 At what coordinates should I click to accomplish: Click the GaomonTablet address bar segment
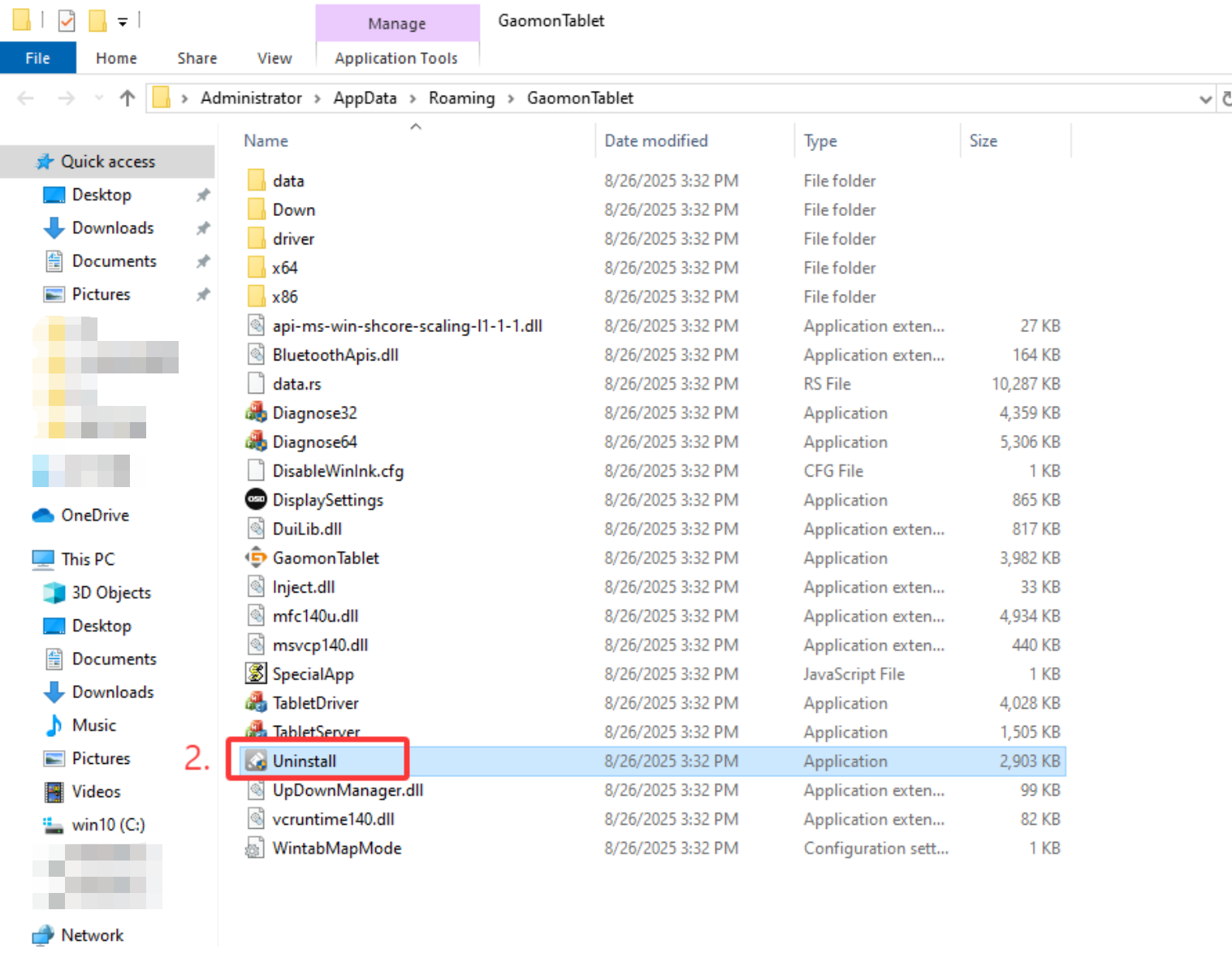click(x=580, y=98)
